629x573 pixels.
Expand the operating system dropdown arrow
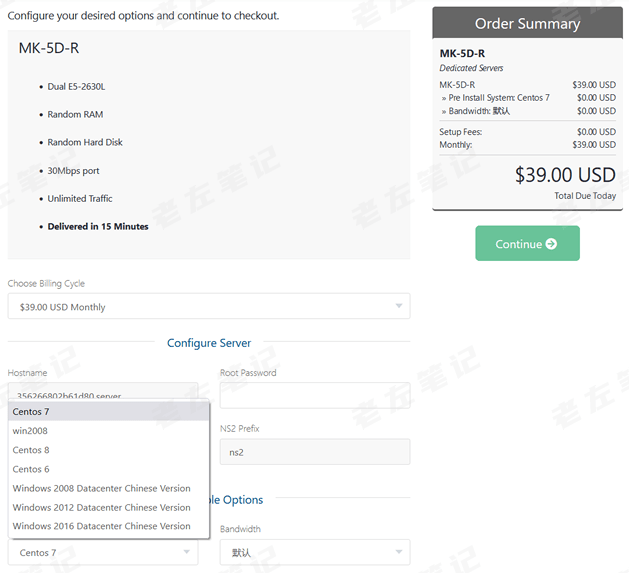[186, 552]
